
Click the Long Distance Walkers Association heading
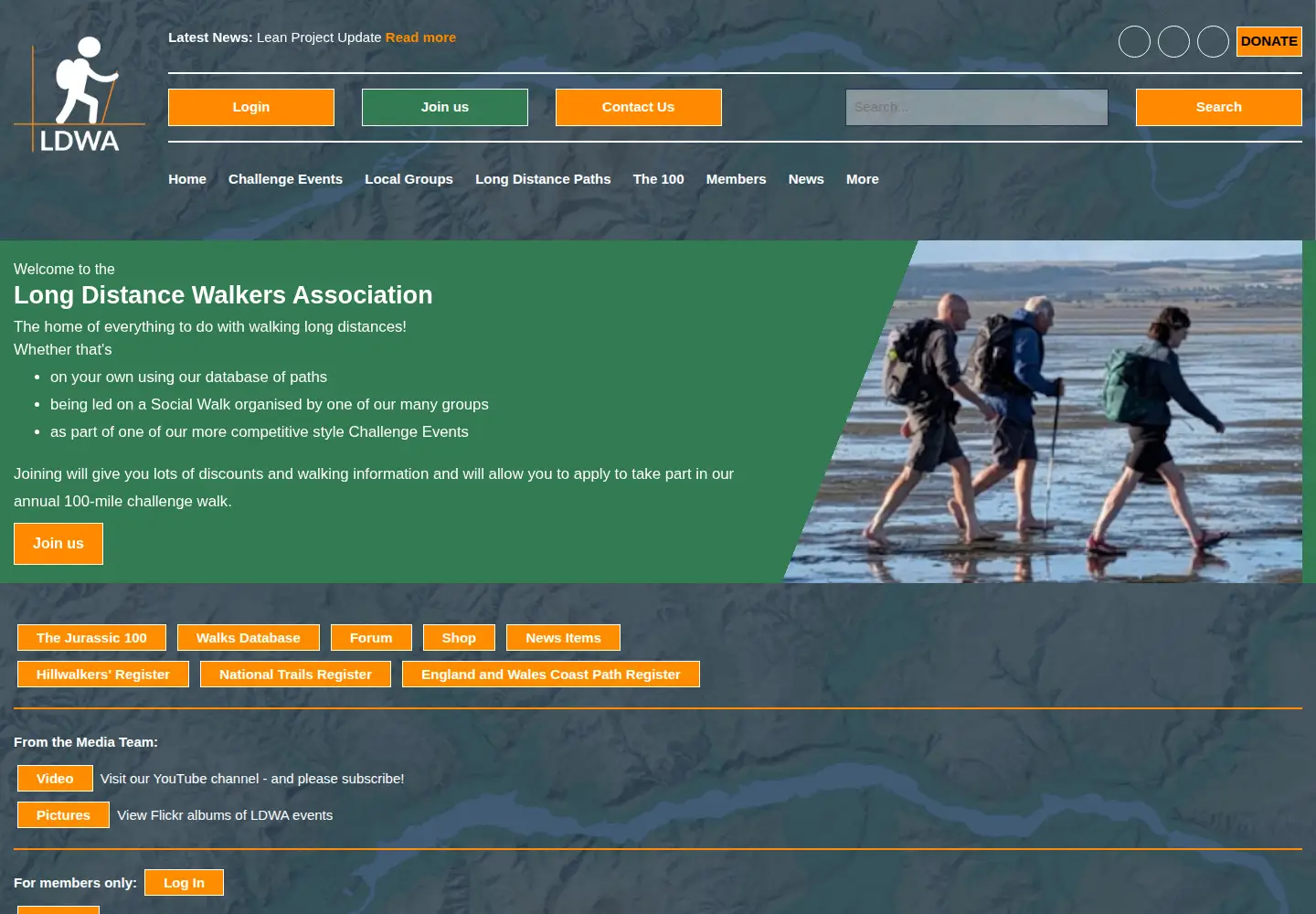click(x=223, y=295)
